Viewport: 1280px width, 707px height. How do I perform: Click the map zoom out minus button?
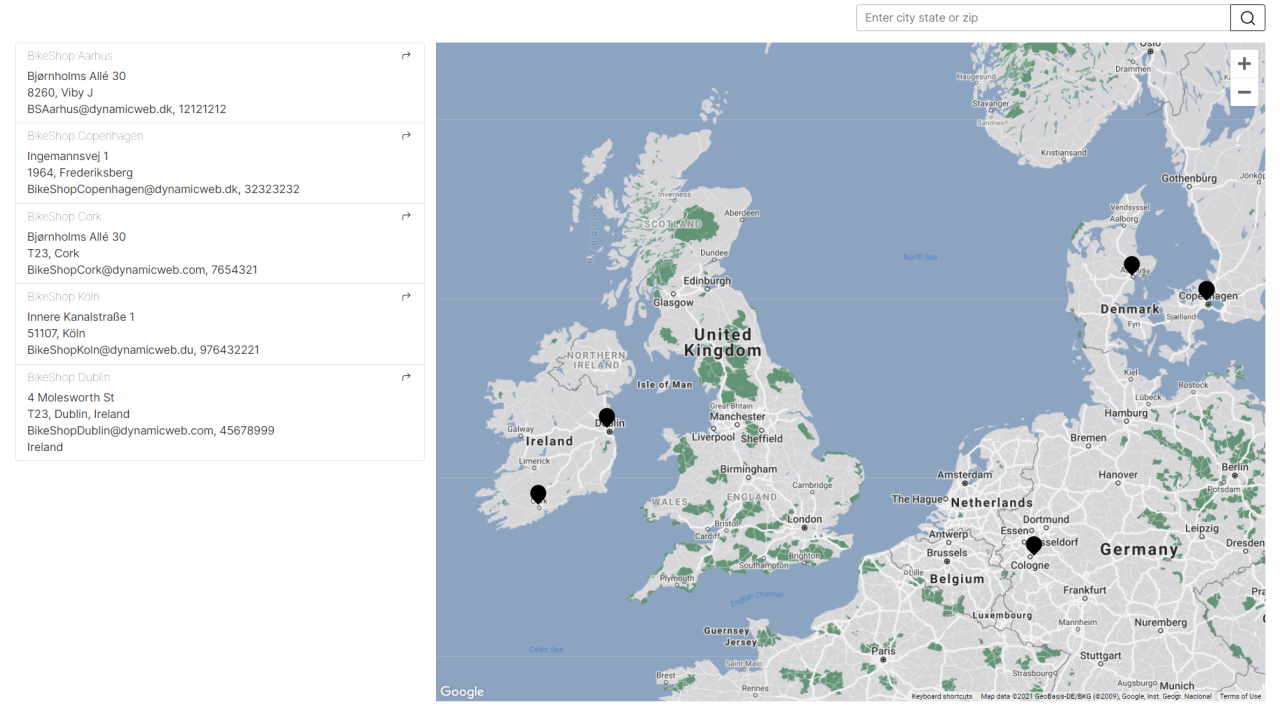pyautogui.click(x=1244, y=92)
